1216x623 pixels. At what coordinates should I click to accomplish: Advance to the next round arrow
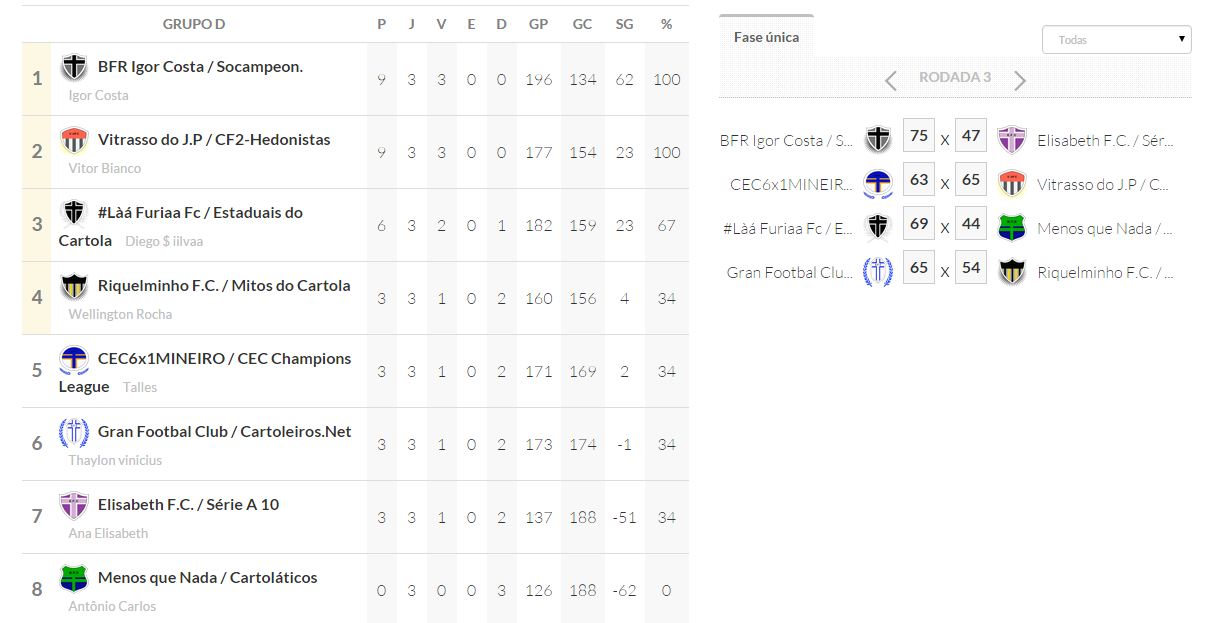1020,80
